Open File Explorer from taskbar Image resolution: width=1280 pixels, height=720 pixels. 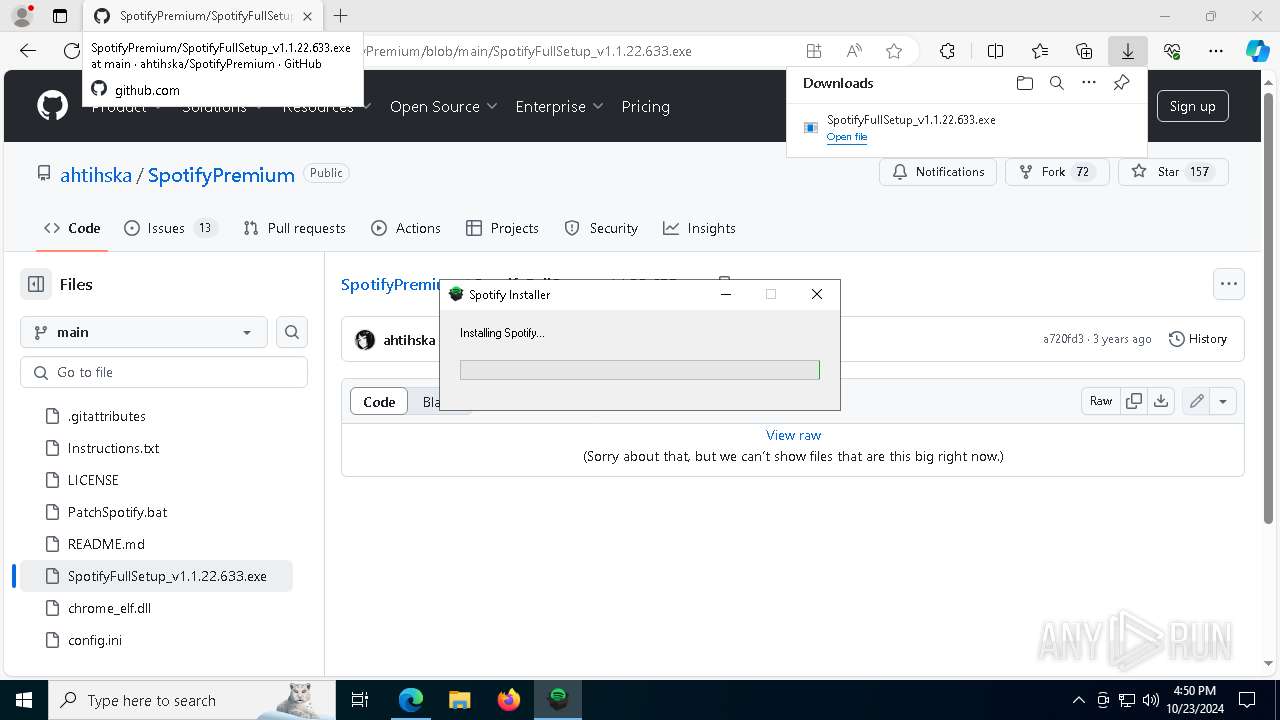[460, 700]
